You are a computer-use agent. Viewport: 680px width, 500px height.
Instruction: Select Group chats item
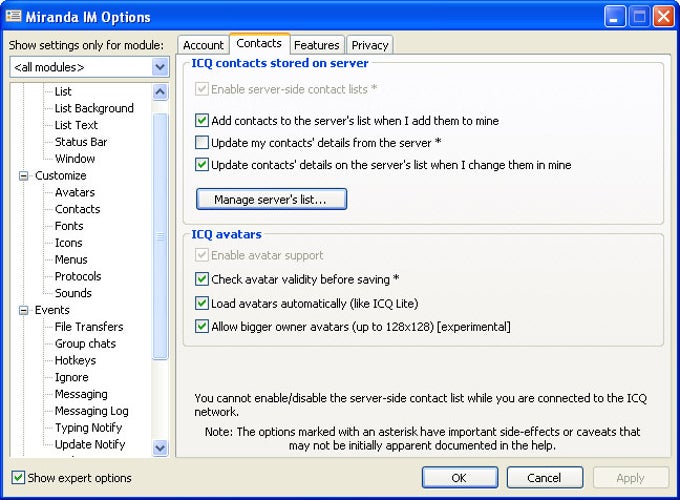(85, 343)
